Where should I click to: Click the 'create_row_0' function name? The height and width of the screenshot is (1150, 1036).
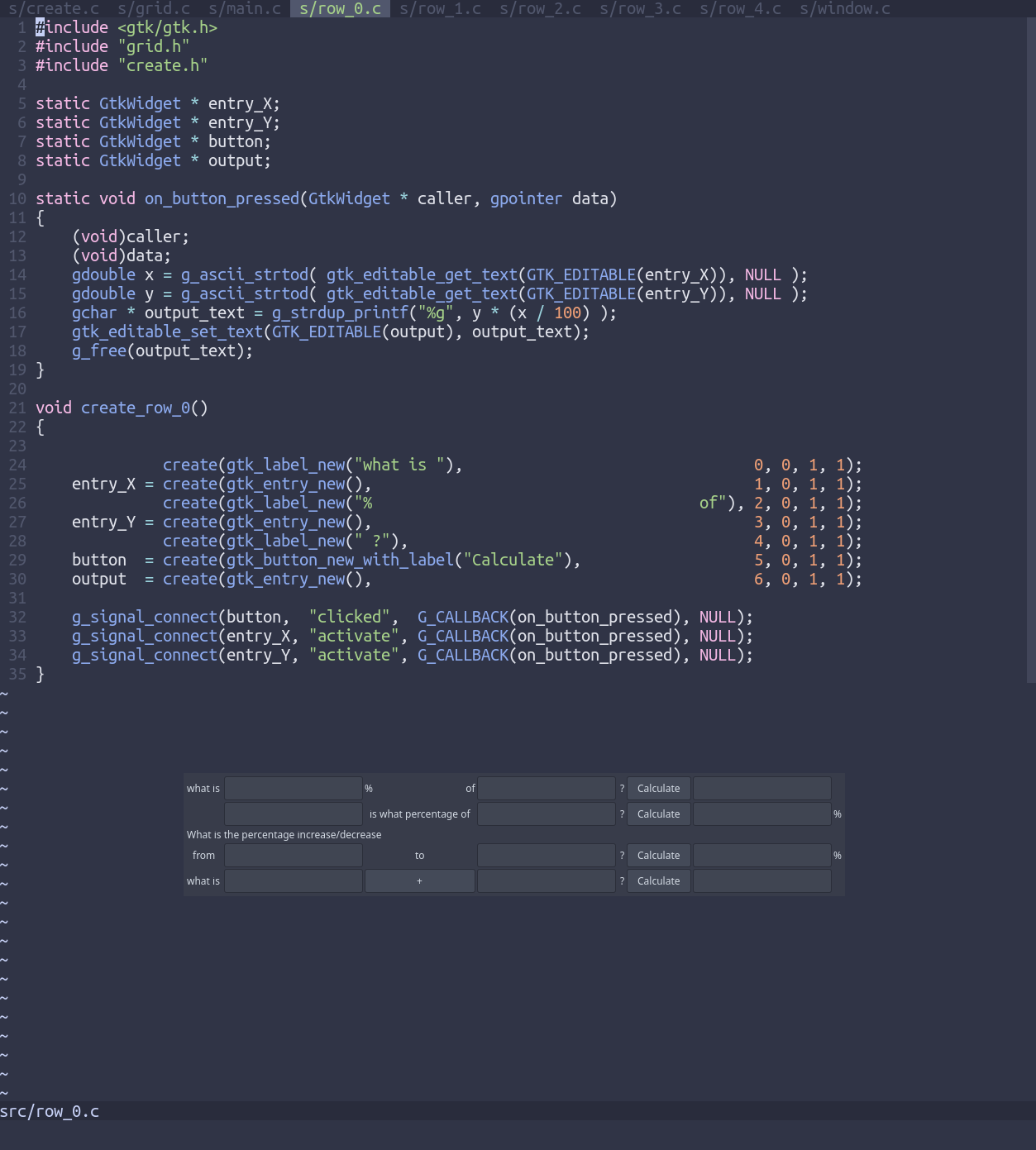point(136,408)
